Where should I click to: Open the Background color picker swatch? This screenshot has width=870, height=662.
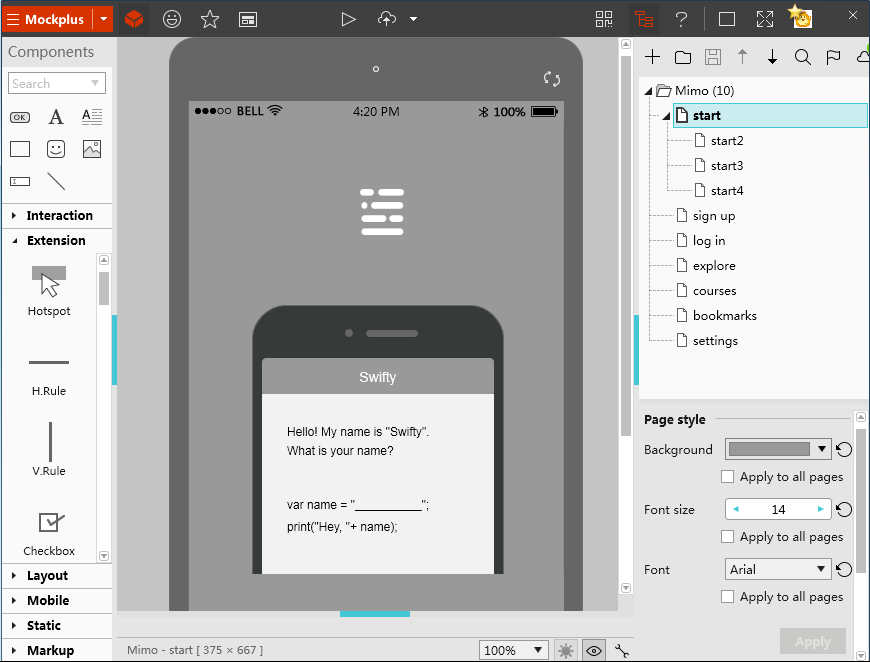[778, 449]
